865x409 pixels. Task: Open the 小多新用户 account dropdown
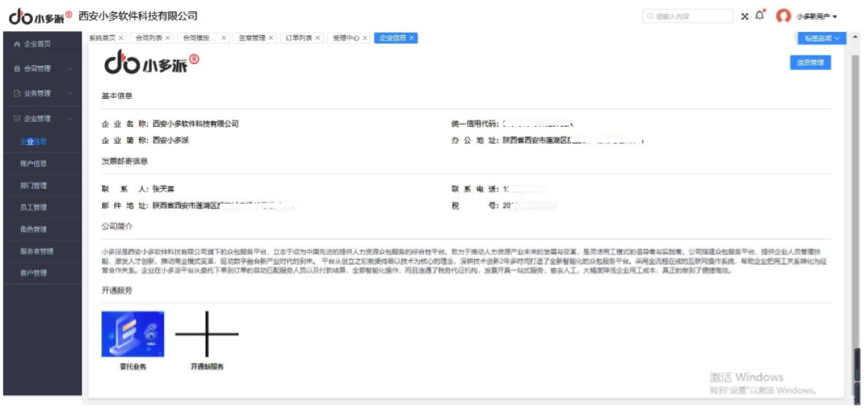[816, 17]
